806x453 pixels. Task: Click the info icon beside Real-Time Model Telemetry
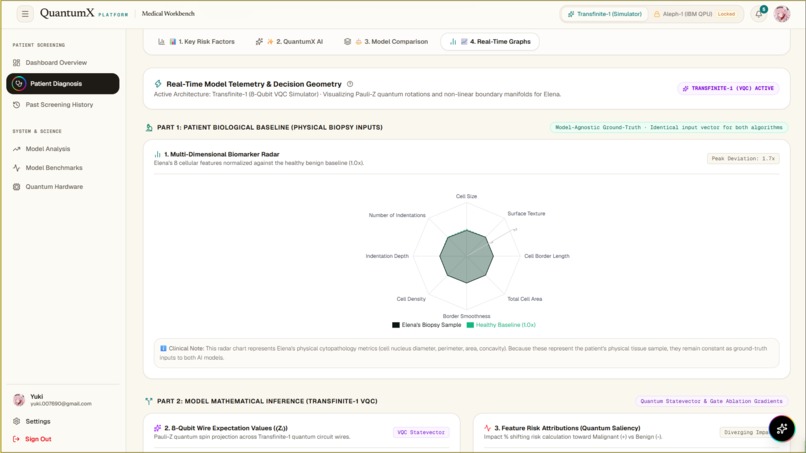[x=350, y=84]
